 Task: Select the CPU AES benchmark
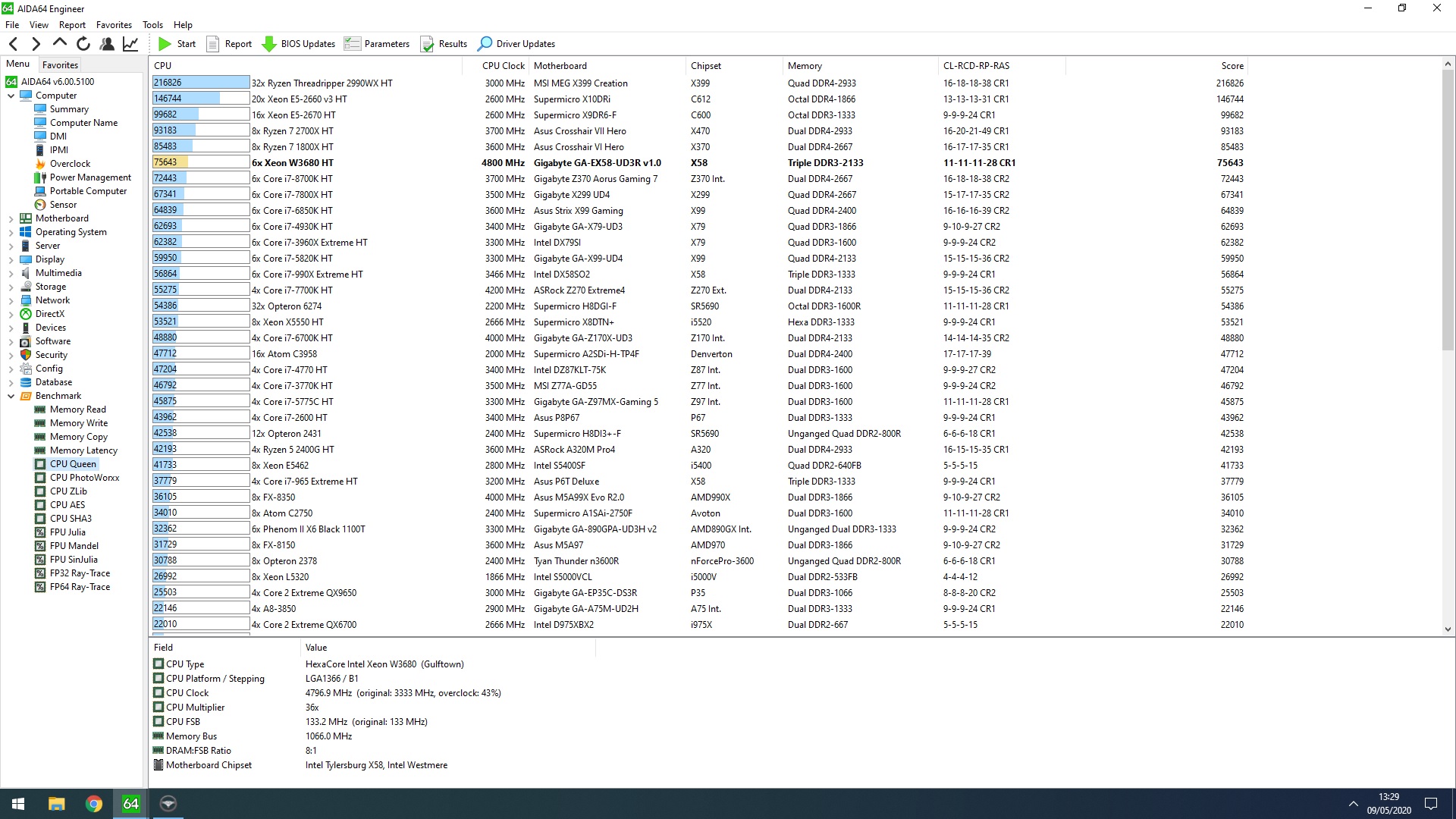pyautogui.click(x=67, y=505)
